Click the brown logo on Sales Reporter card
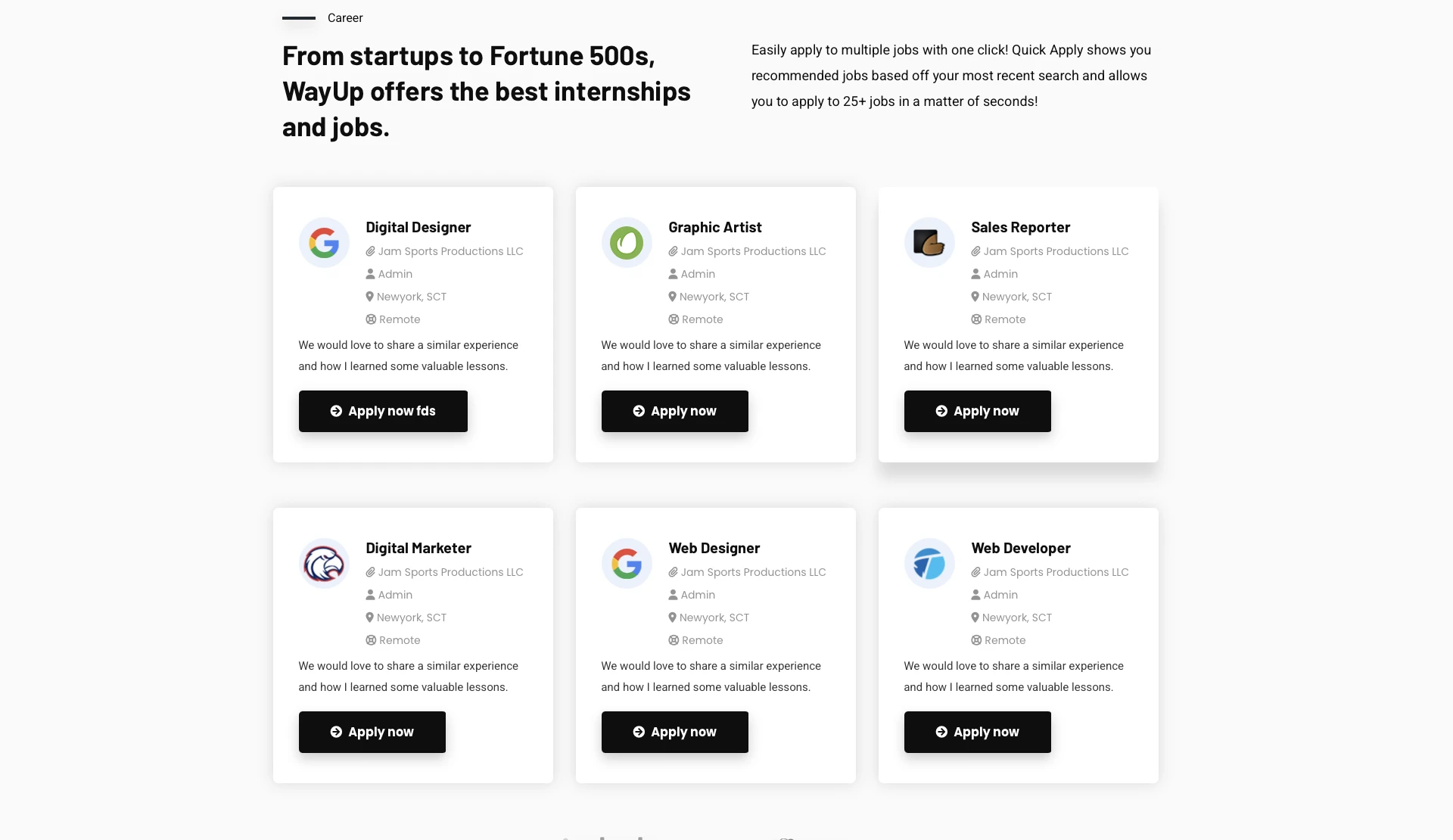Screen dimensions: 1453x840 click(x=929, y=243)
